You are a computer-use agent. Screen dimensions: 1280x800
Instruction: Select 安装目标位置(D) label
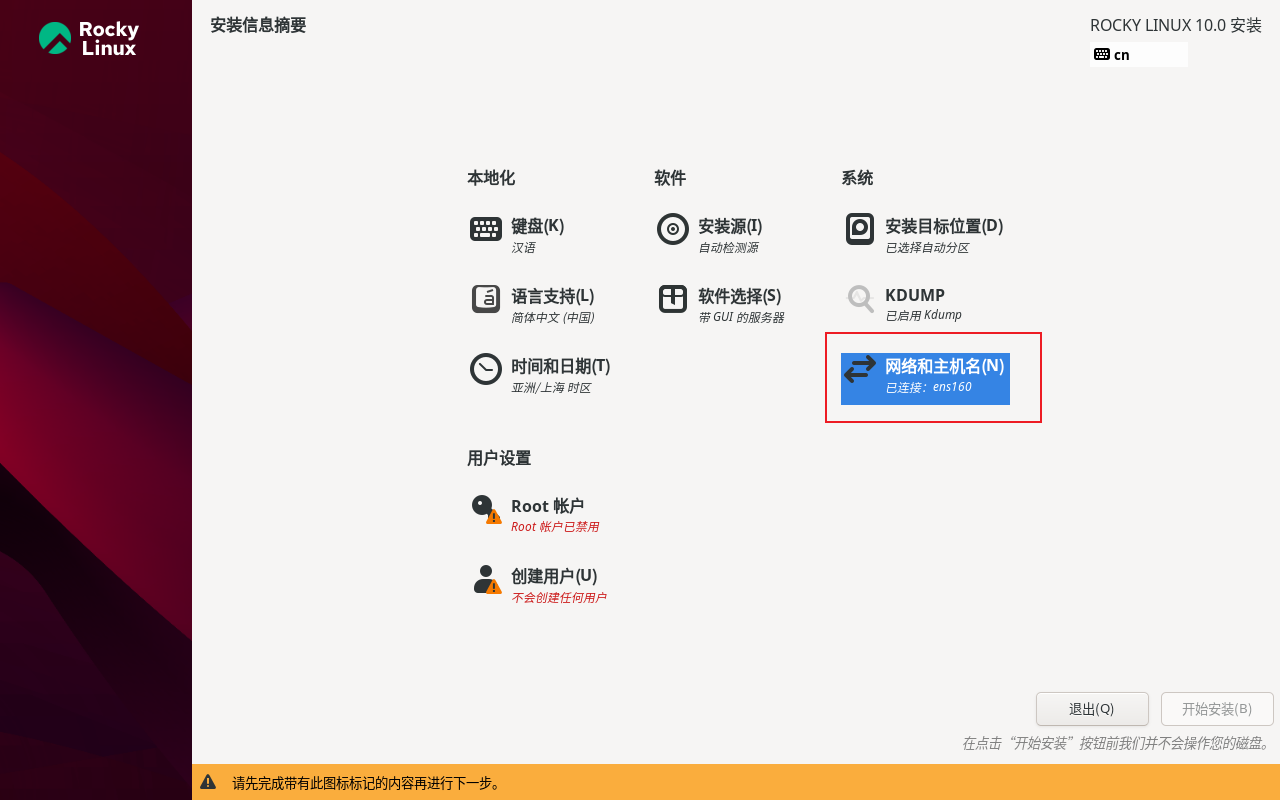[x=944, y=226]
